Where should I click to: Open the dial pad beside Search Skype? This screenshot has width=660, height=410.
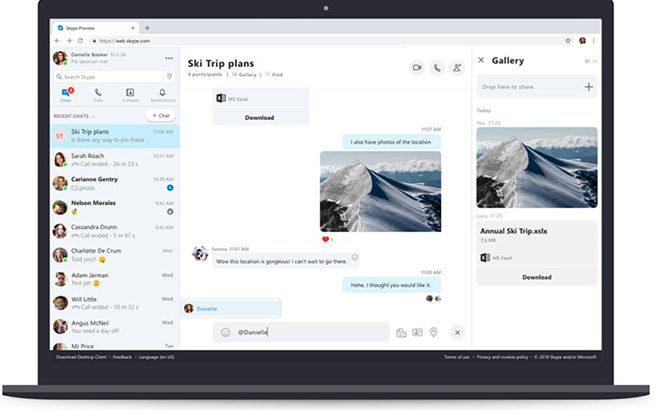point(168,76)
